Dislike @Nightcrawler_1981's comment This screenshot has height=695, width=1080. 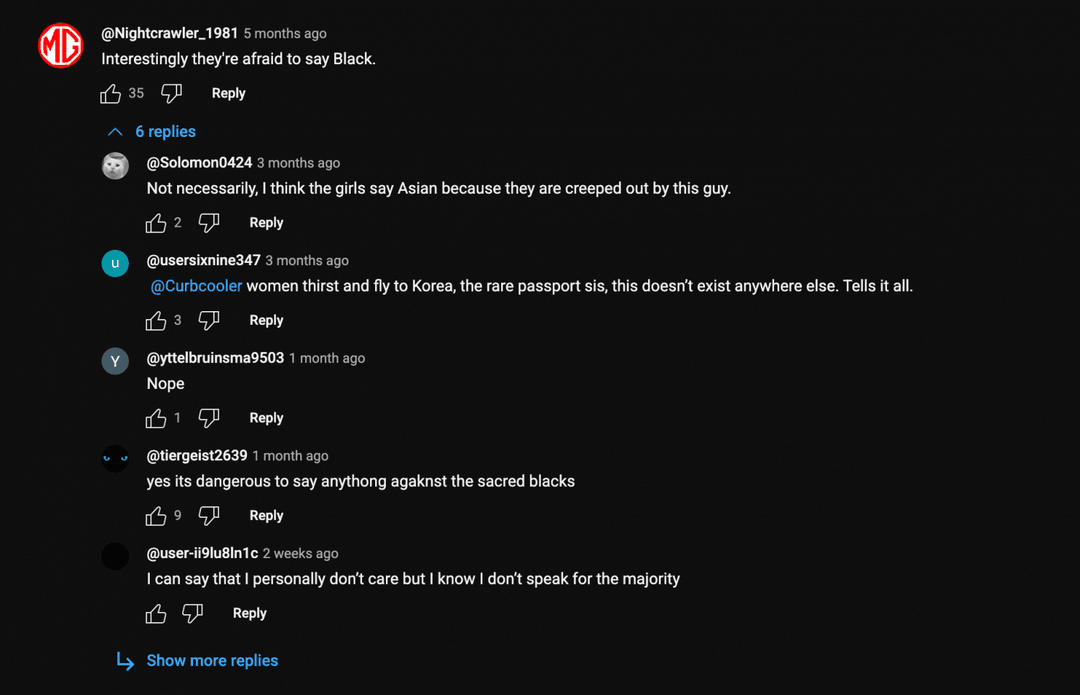click(171, 92)
